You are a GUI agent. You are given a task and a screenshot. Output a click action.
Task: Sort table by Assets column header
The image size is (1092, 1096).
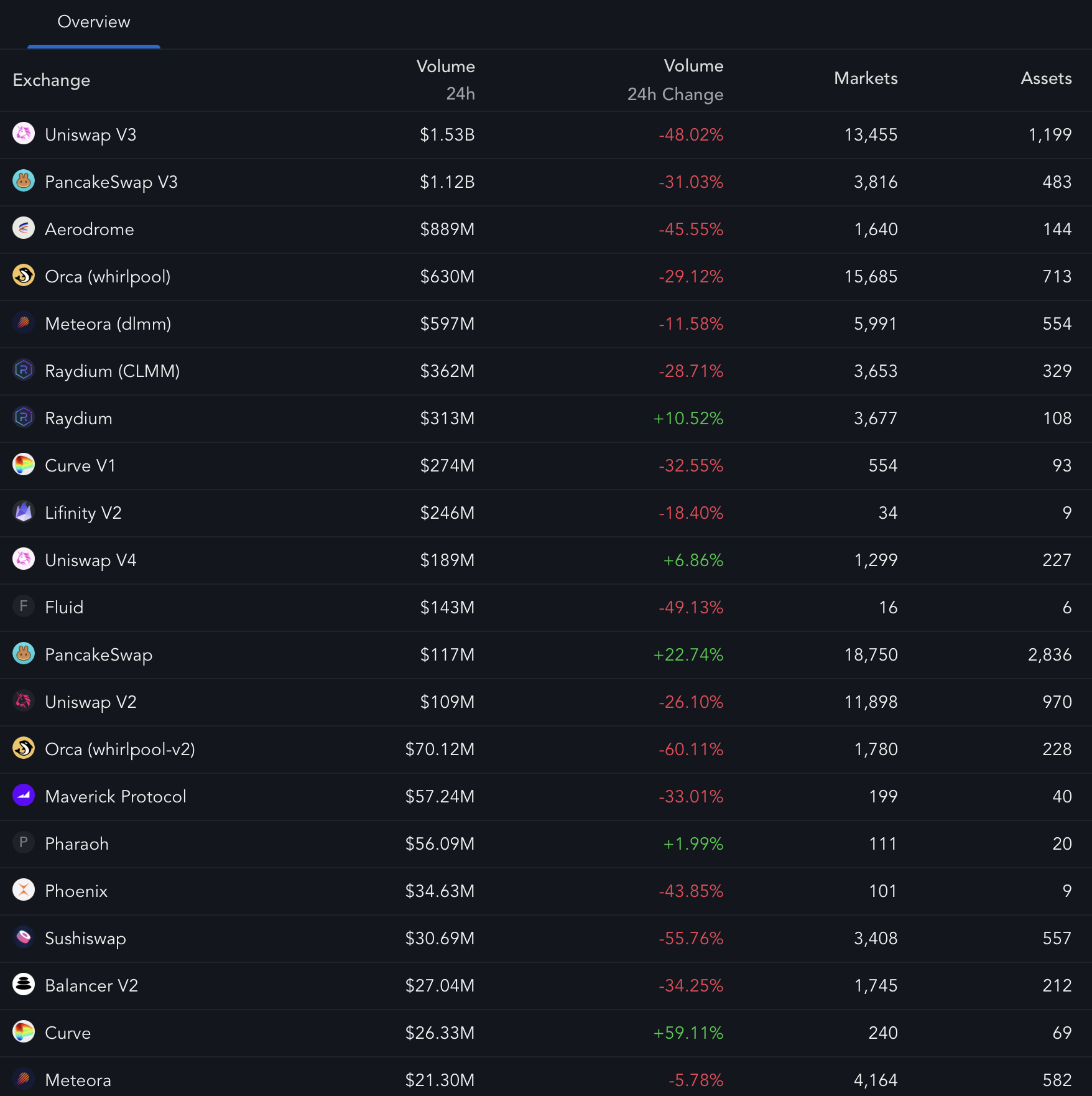(x=1046, y=78)
